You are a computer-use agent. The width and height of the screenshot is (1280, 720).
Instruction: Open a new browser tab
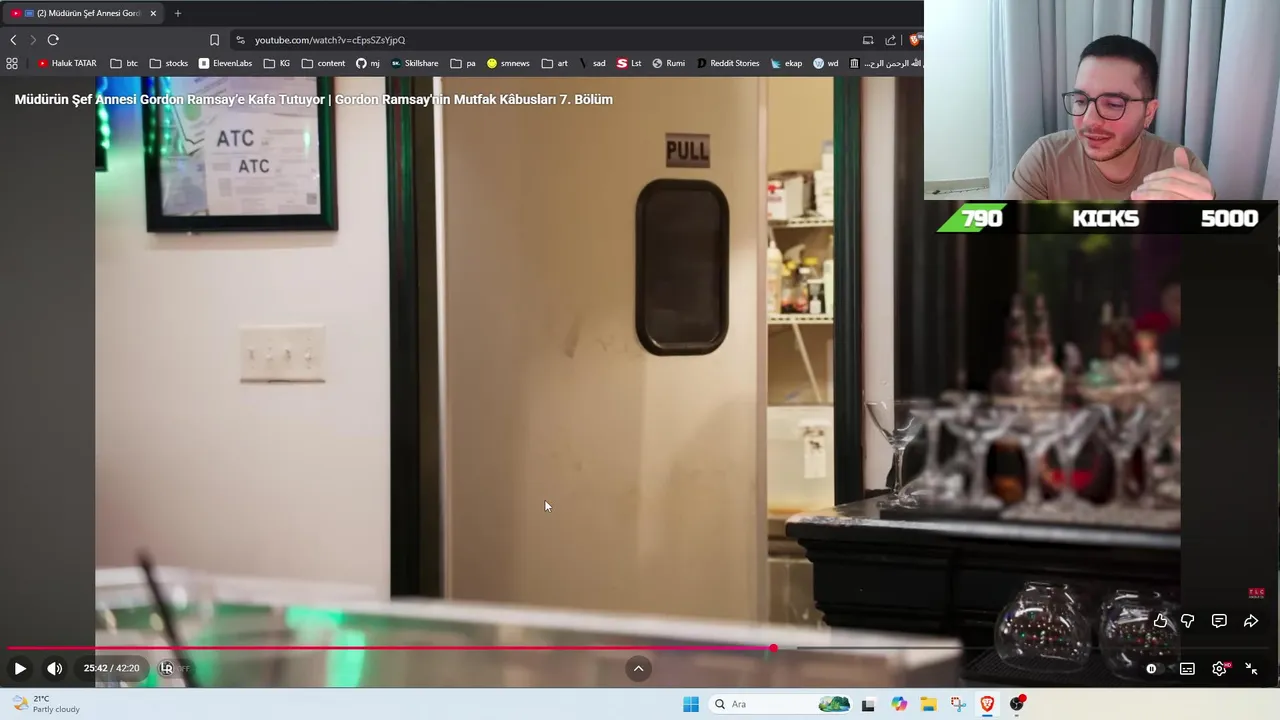178,13
